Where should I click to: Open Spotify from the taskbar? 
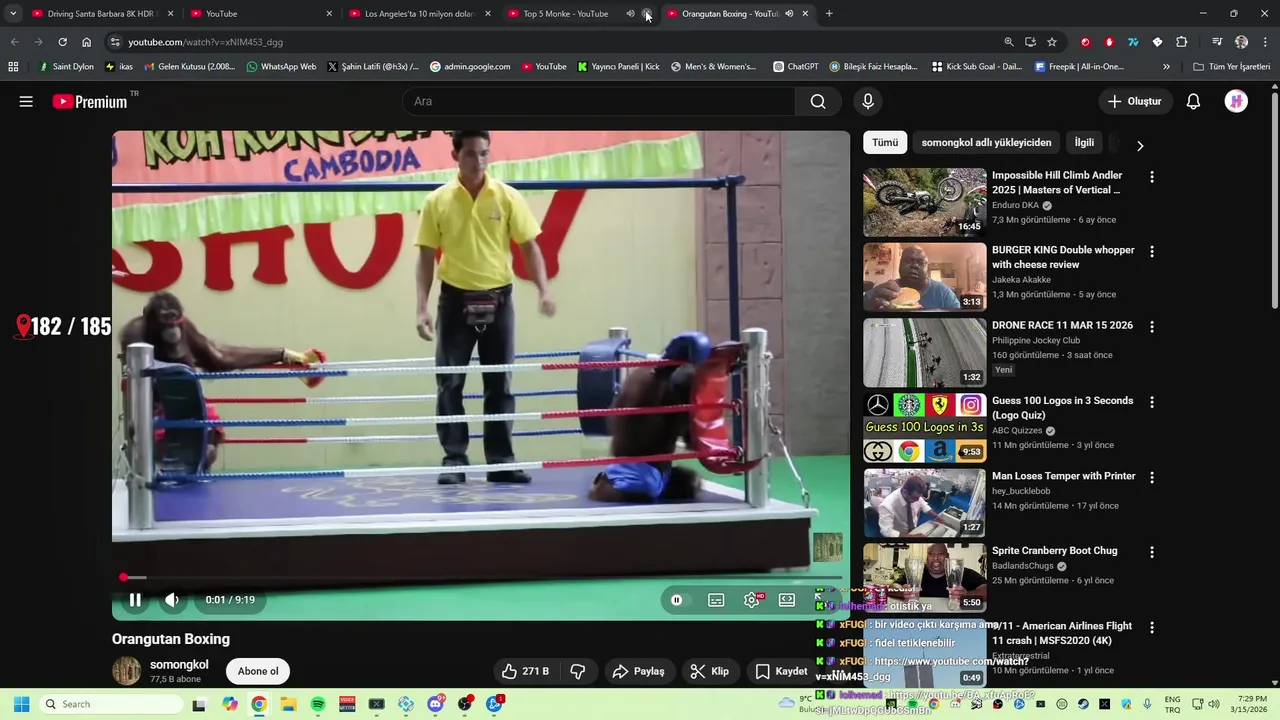point(318,704)
